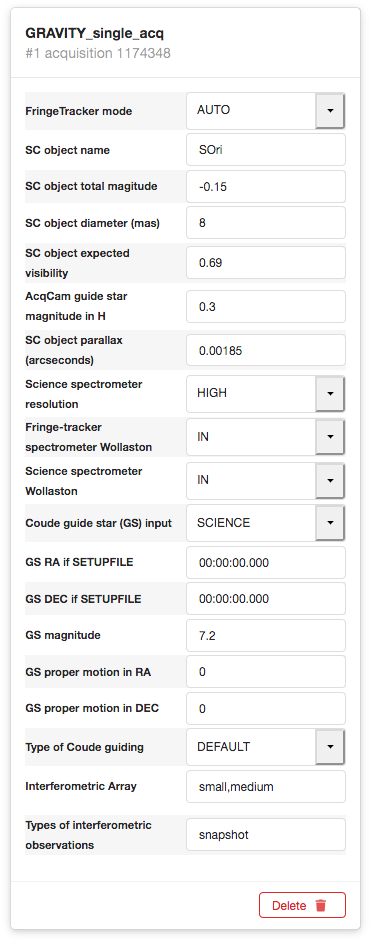
Task: Expand Science spectrometer Wollaston dropdown
Action: click(330, 480)
